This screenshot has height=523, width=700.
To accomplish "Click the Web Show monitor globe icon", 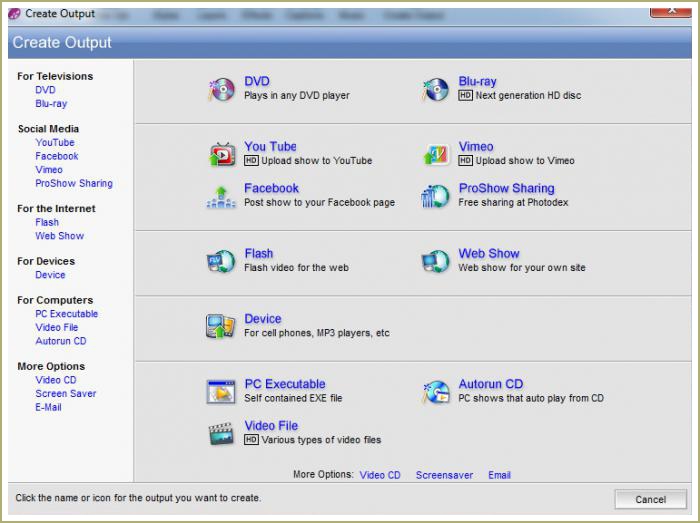I will pos(435,261).
